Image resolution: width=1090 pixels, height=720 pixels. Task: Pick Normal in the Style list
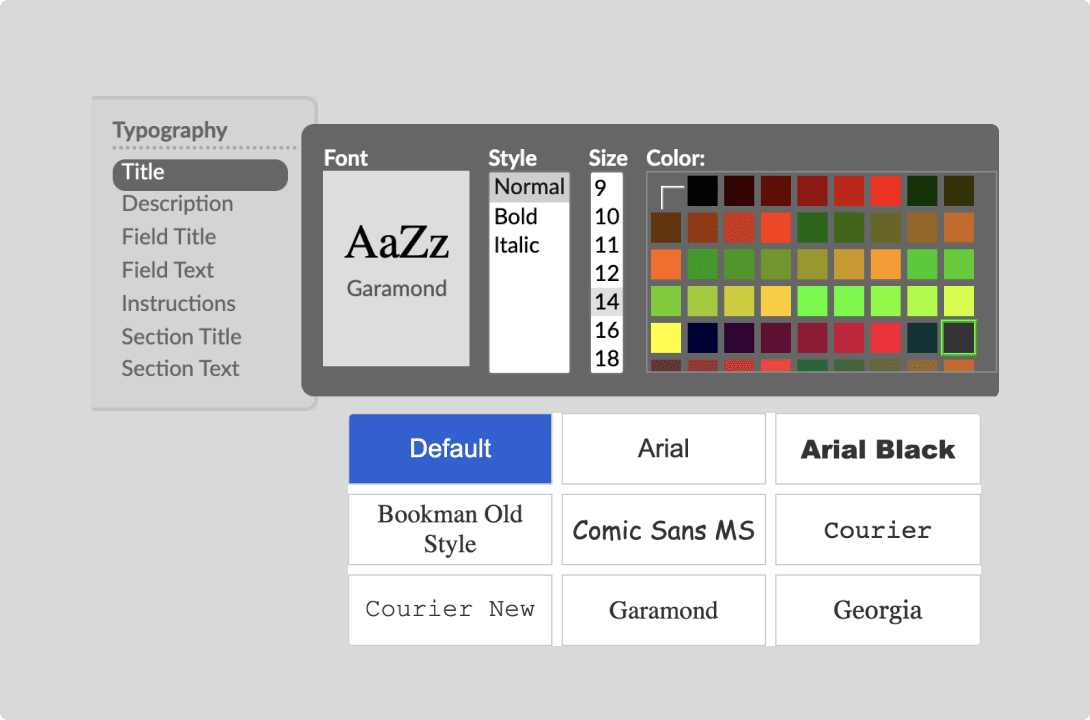tap(529, 187)
